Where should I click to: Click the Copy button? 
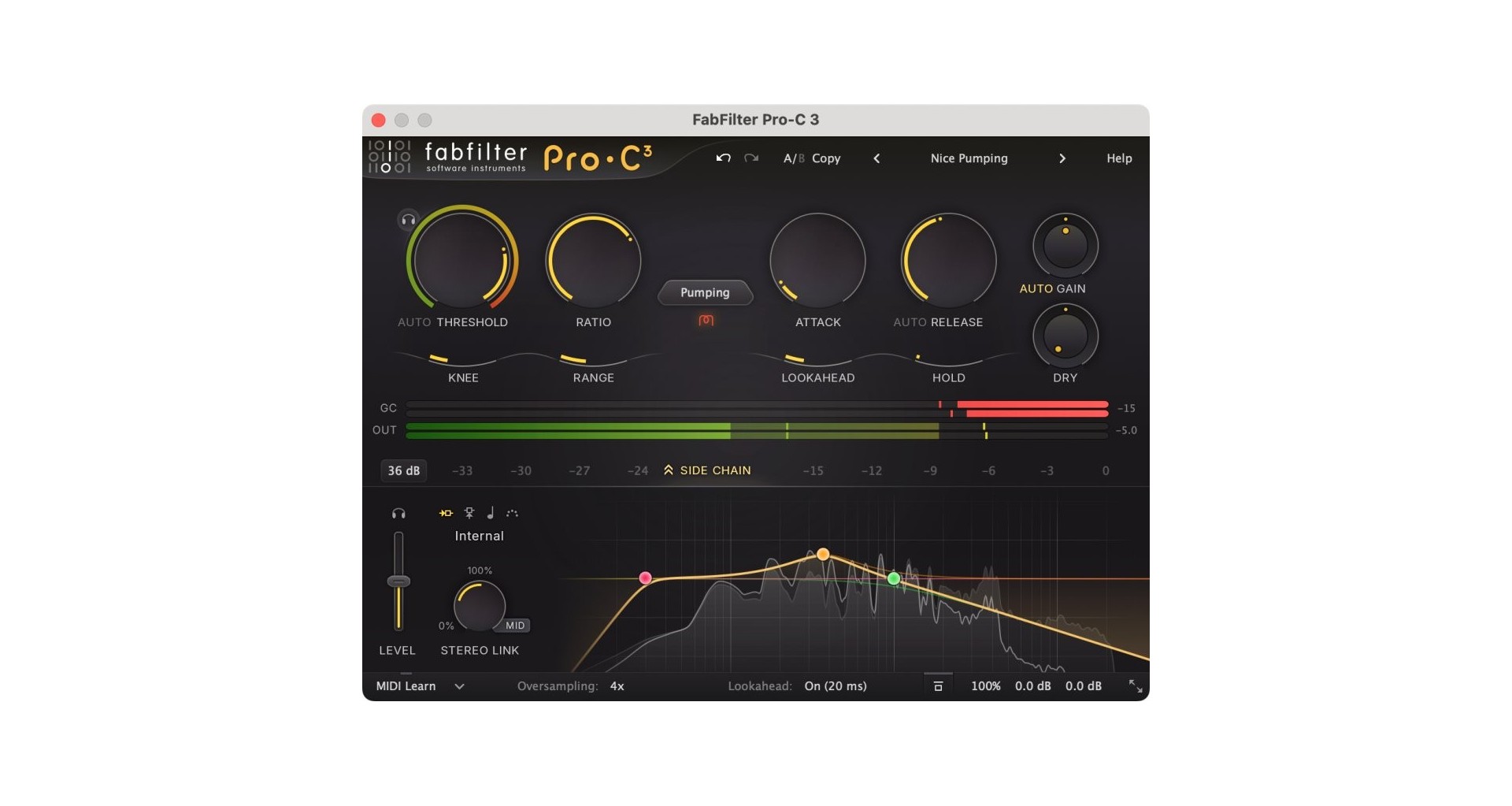(x=826, y=158)
